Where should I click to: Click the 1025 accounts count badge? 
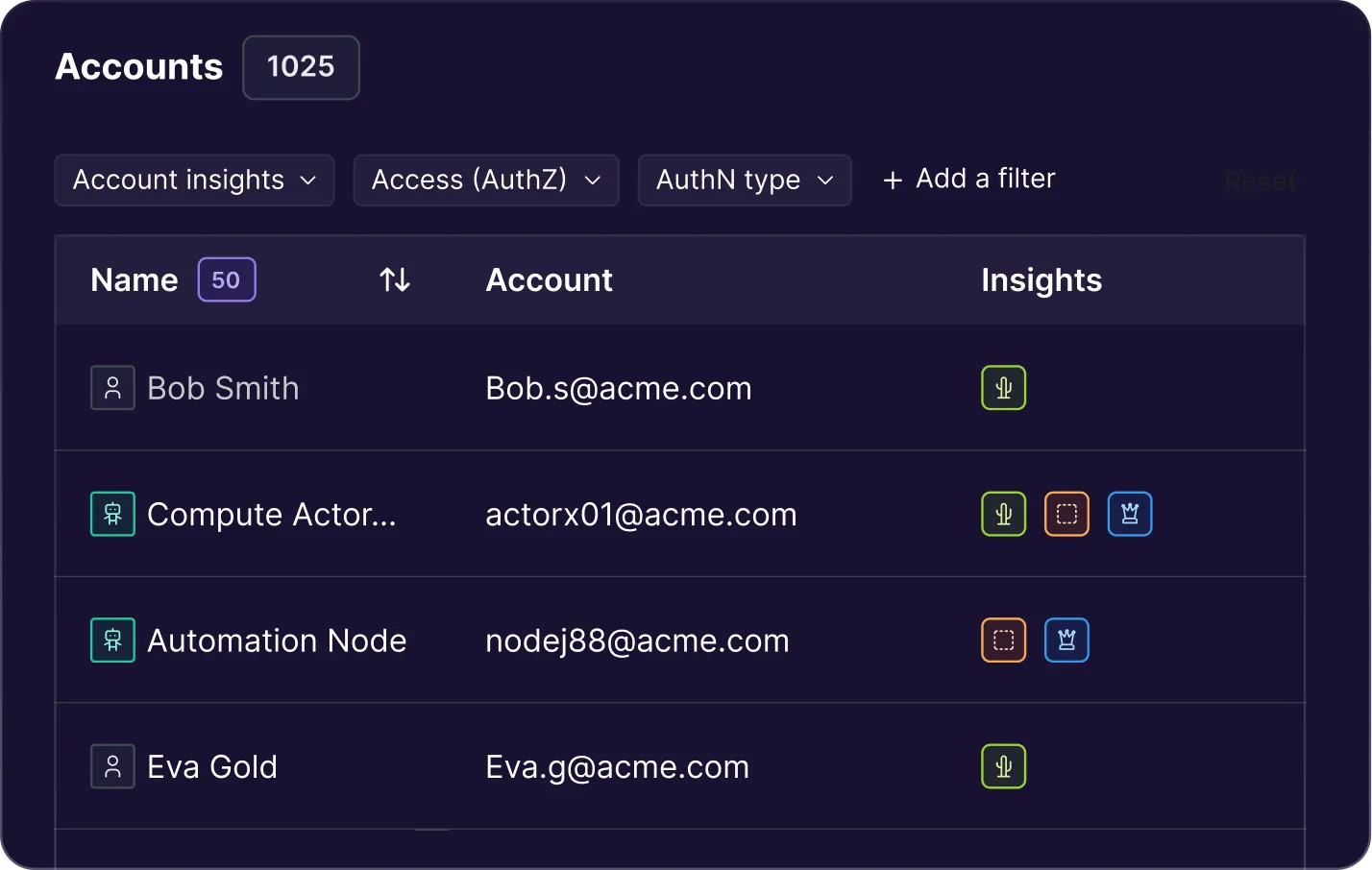[x=301, y=67]
